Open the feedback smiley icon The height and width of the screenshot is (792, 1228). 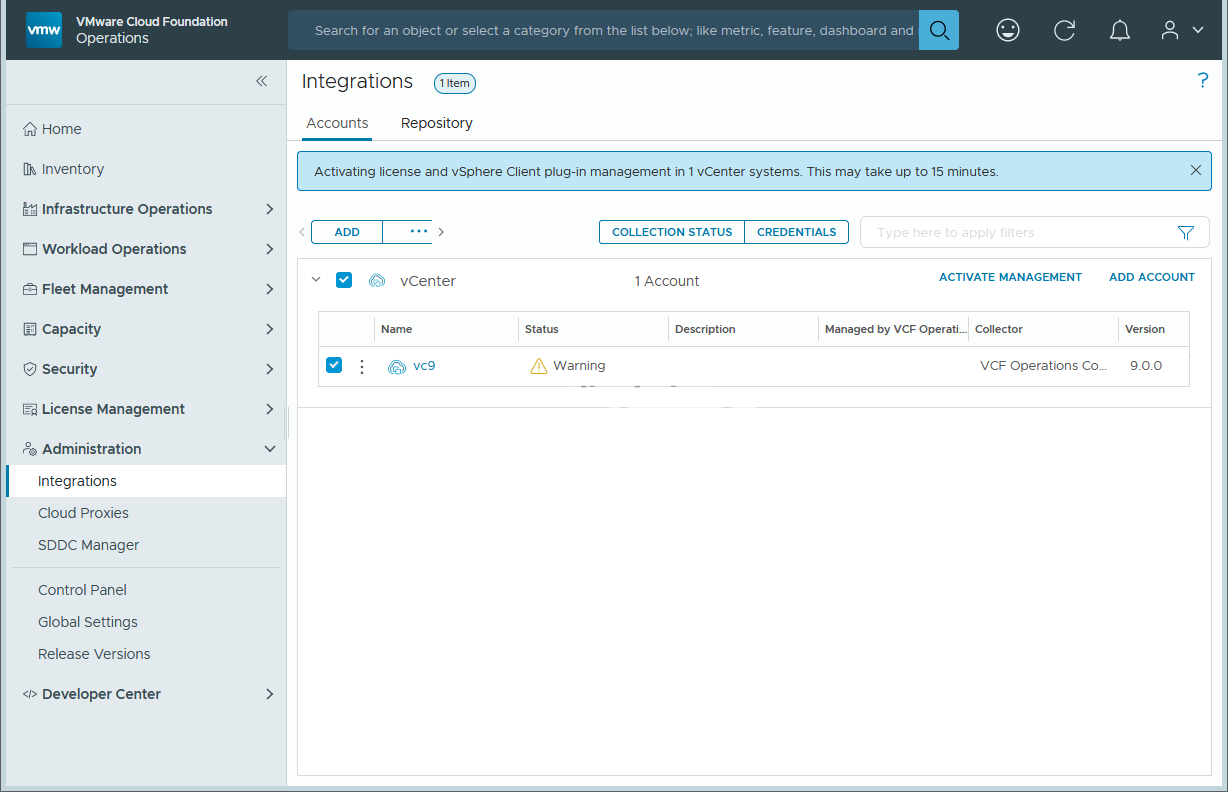1008,30
